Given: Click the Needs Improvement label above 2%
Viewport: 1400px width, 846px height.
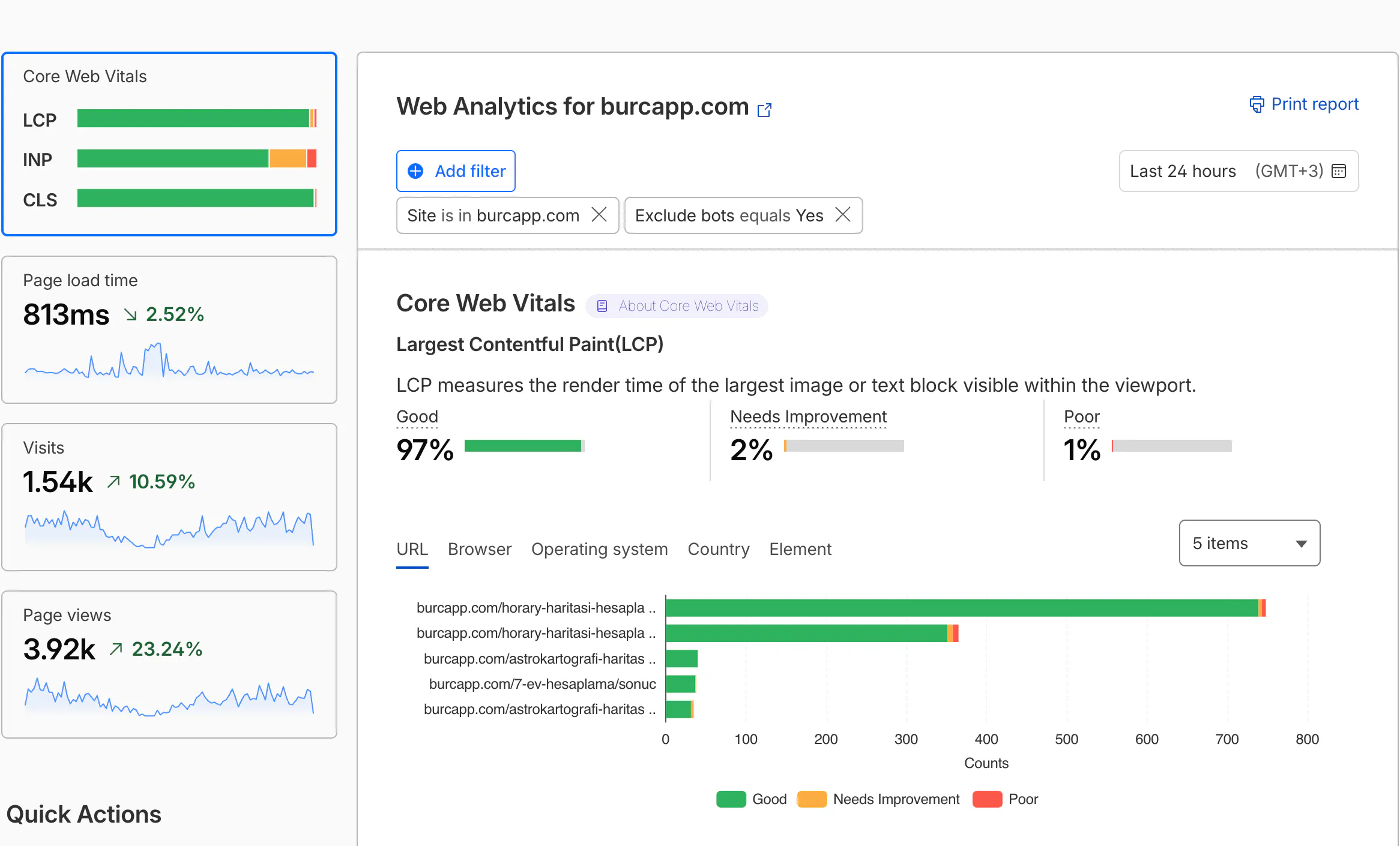Looking at the screenshot, I should [809, 416].
